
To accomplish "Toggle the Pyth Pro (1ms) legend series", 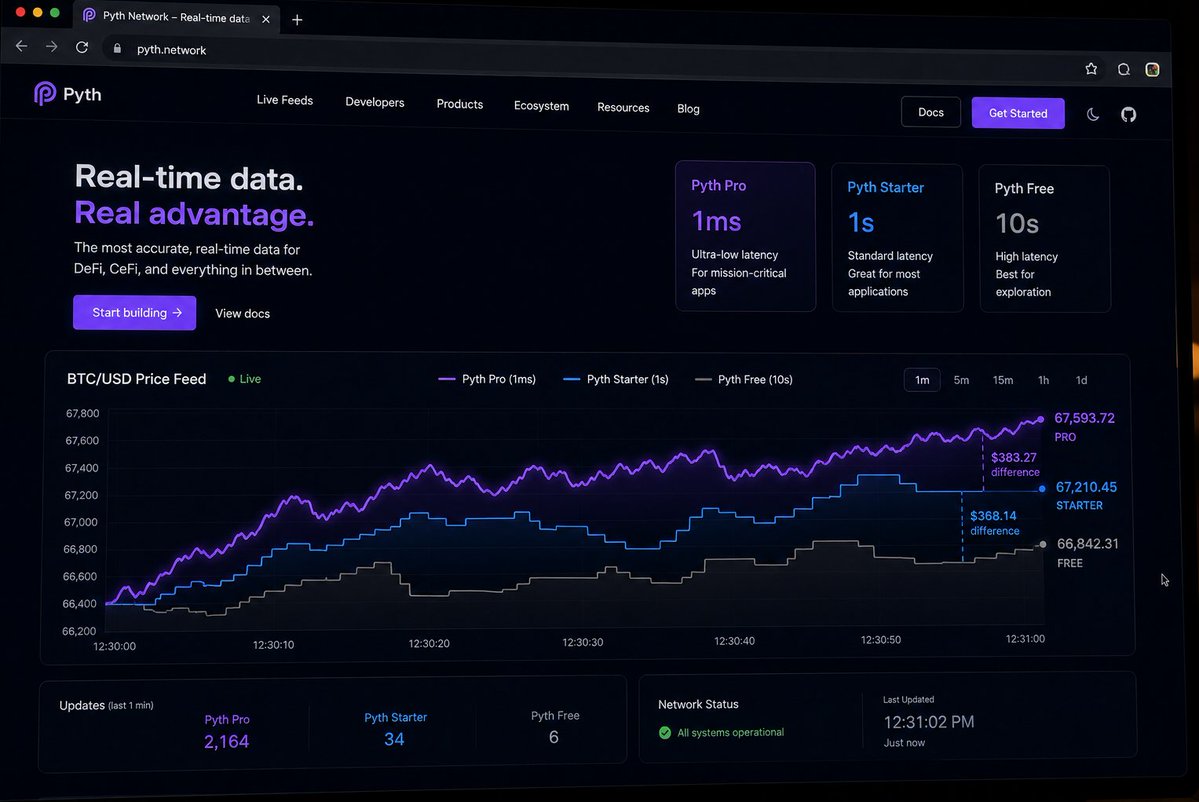I will click(x=487, y=379).
